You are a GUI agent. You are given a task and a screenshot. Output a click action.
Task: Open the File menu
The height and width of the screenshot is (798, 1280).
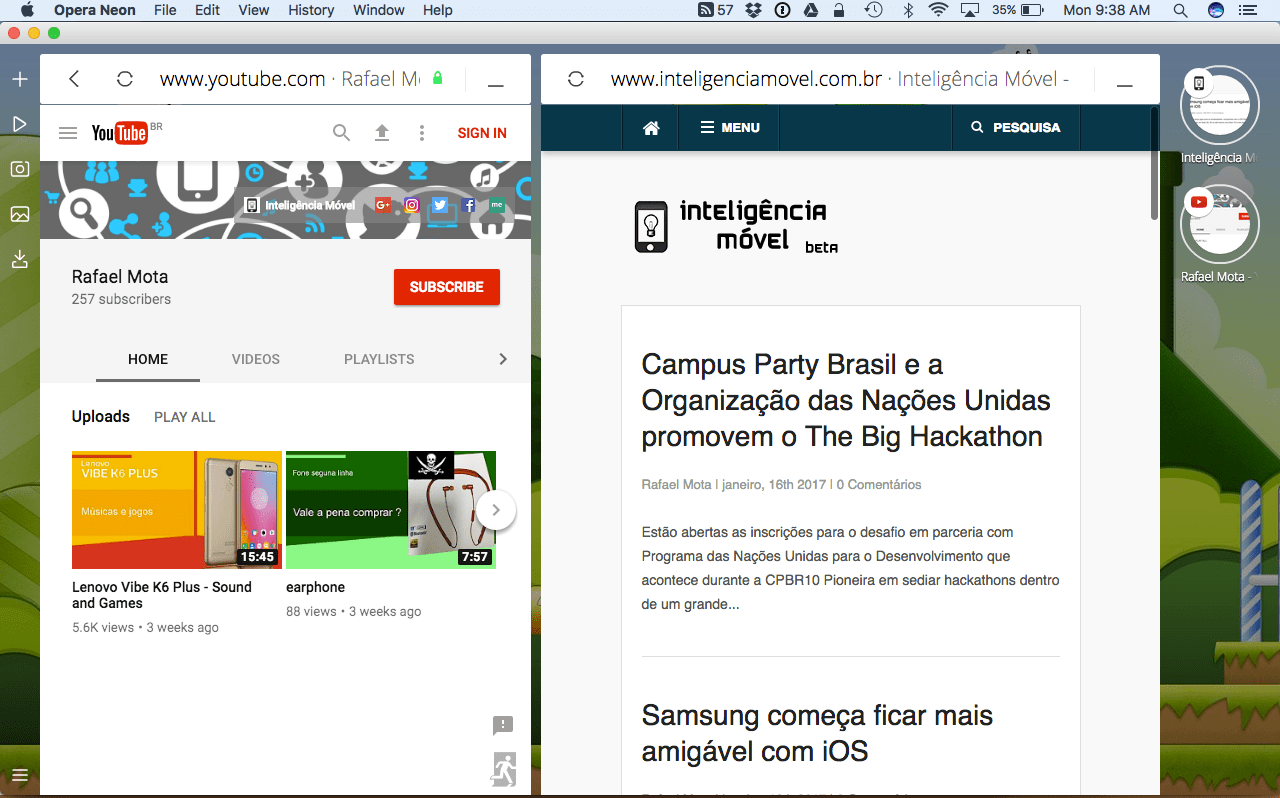pyautogui.click(x=165, y=10)
